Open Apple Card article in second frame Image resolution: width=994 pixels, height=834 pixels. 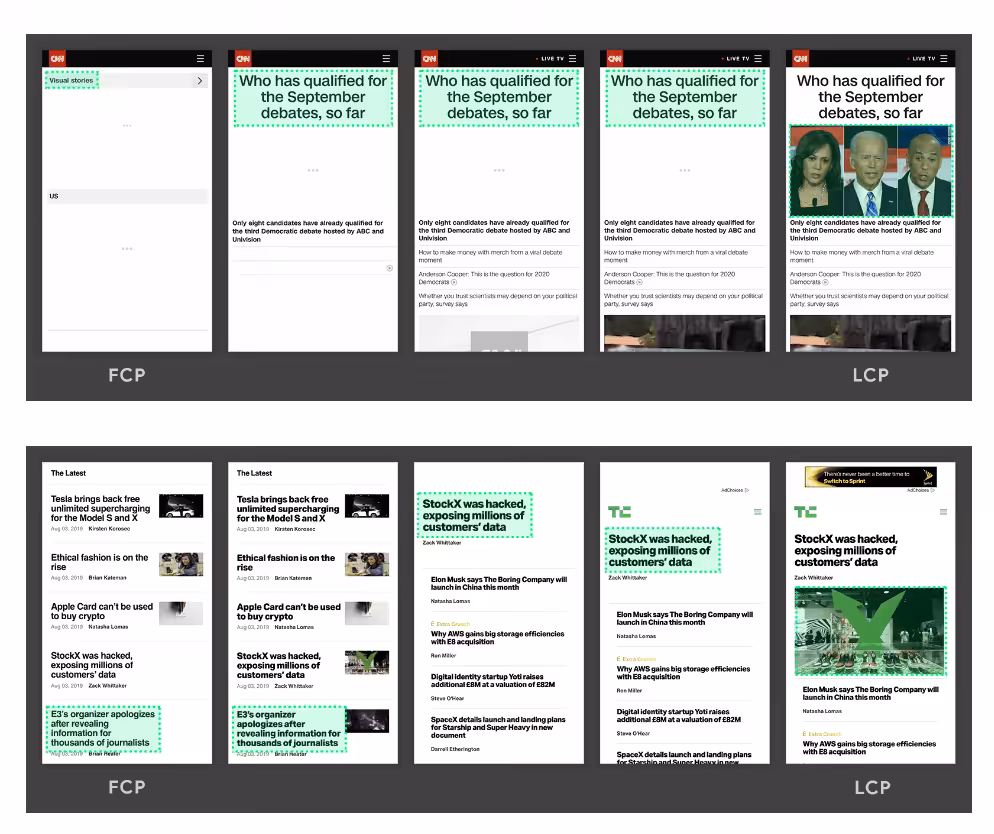point(288,612)
